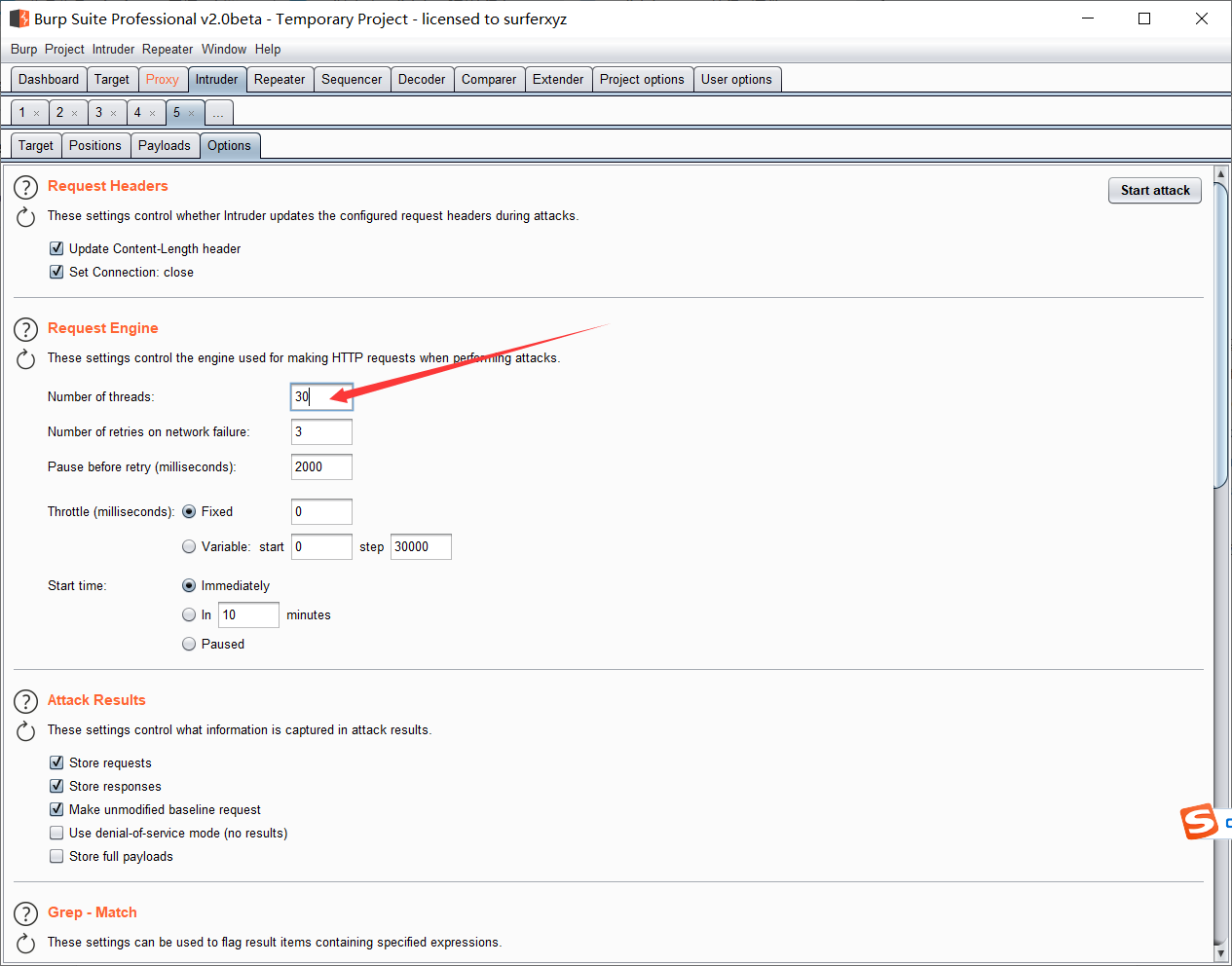
Task: Open help for Grep - Match section
Action: [x=26, y=913]
